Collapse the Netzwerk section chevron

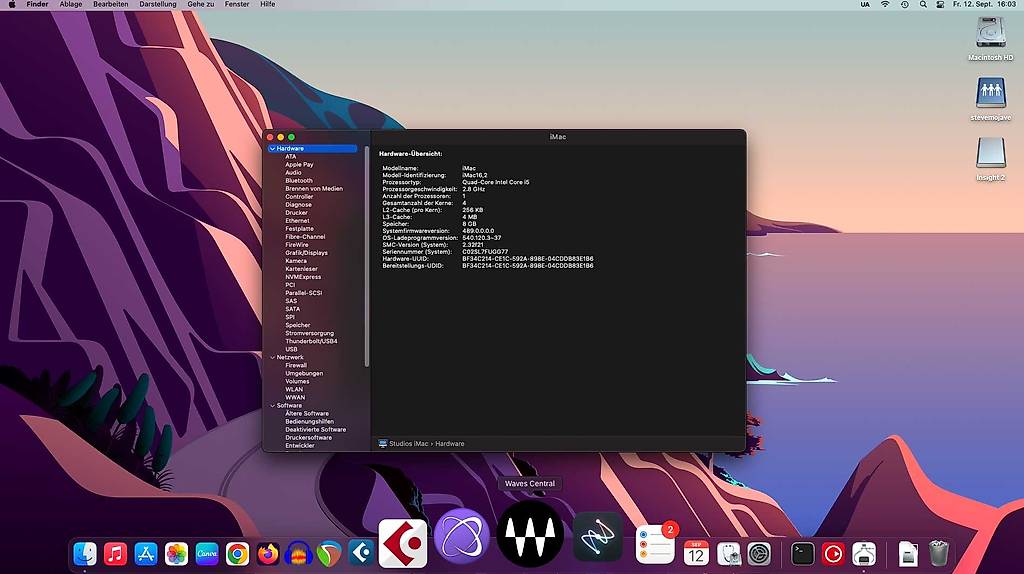pos(272,358)
